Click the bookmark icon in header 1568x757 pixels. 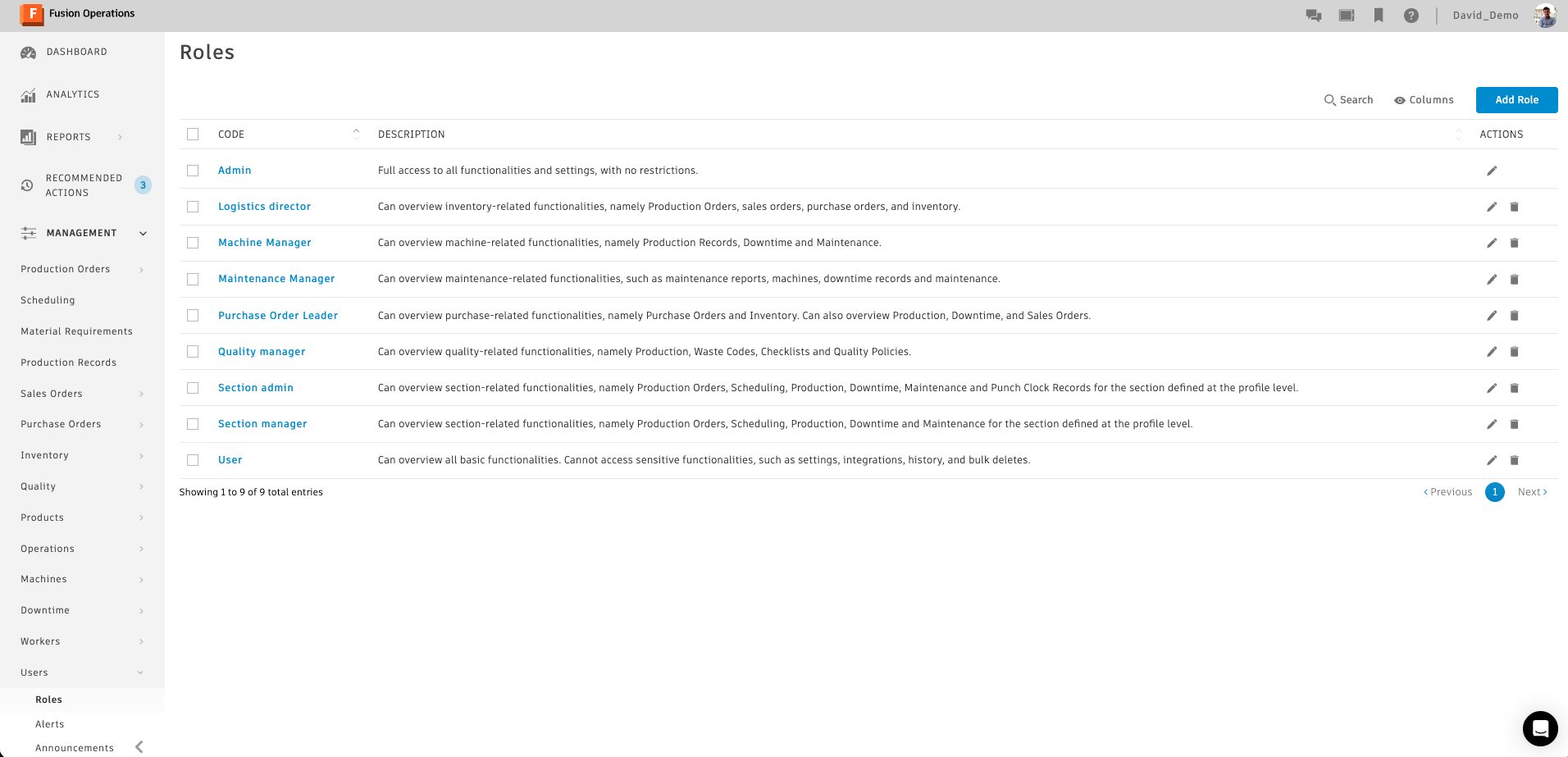[x=1379, y=16]
